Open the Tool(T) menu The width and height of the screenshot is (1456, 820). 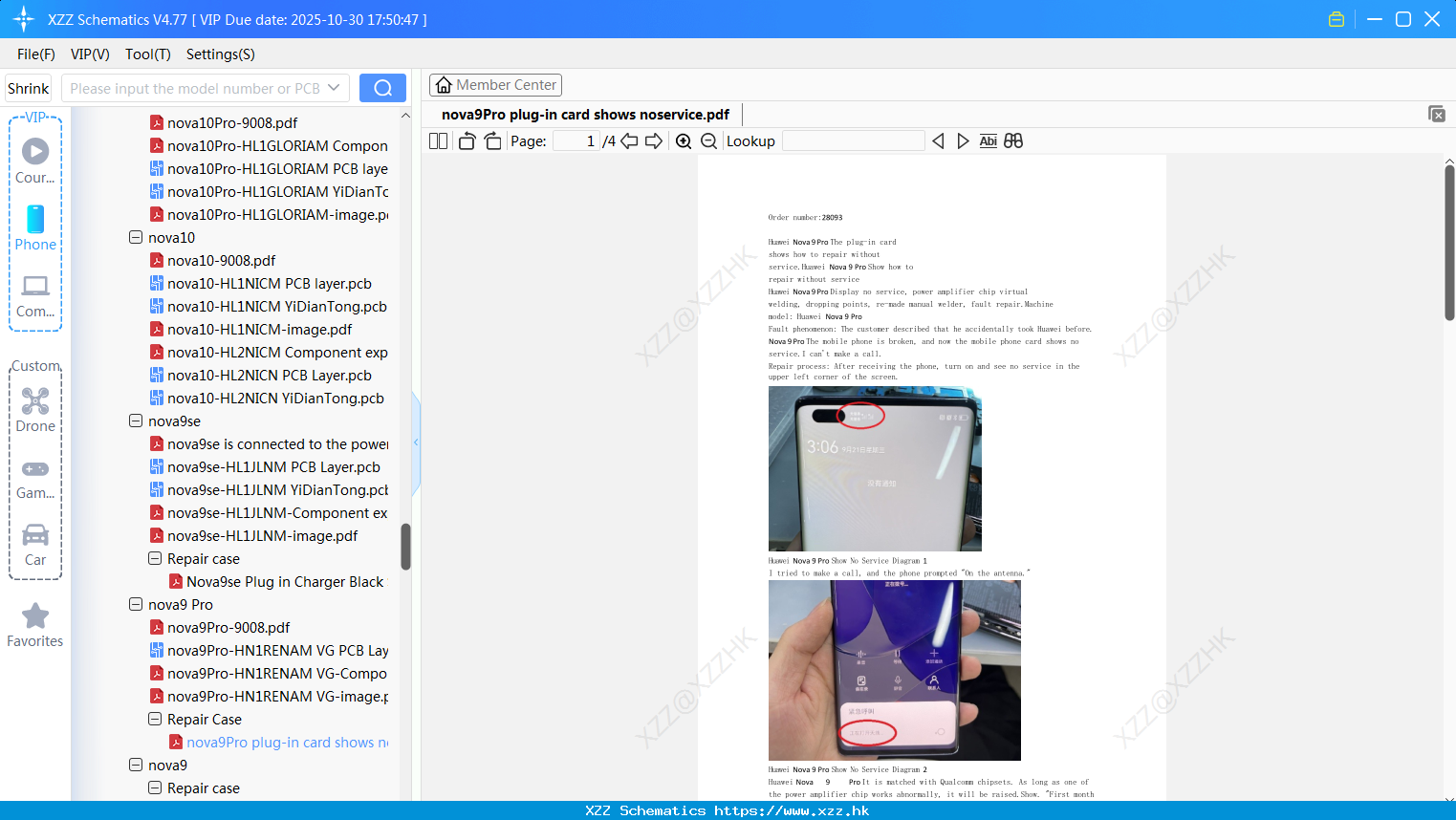click(148, 54)
